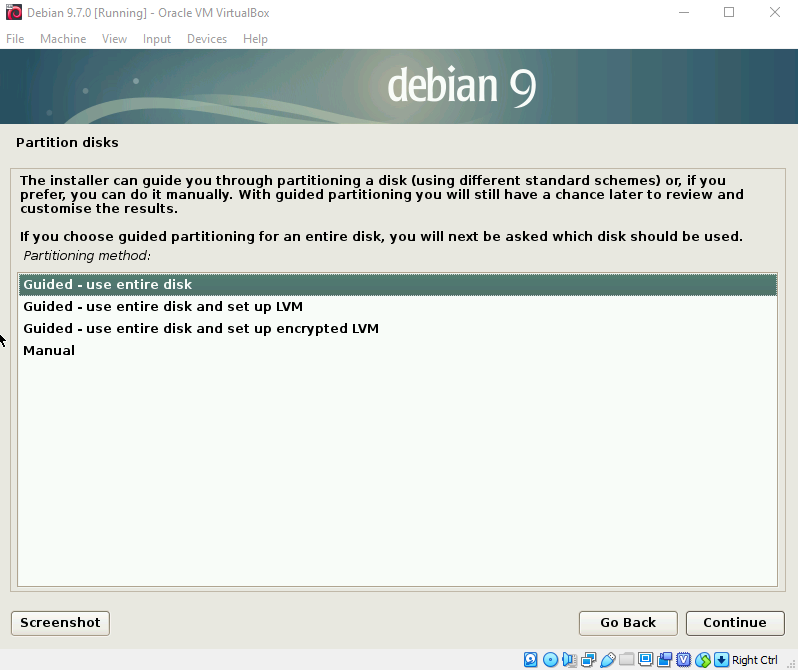Screen dimensions: 798x670
Task: Open the Machine menu
Action: [63, 39]
